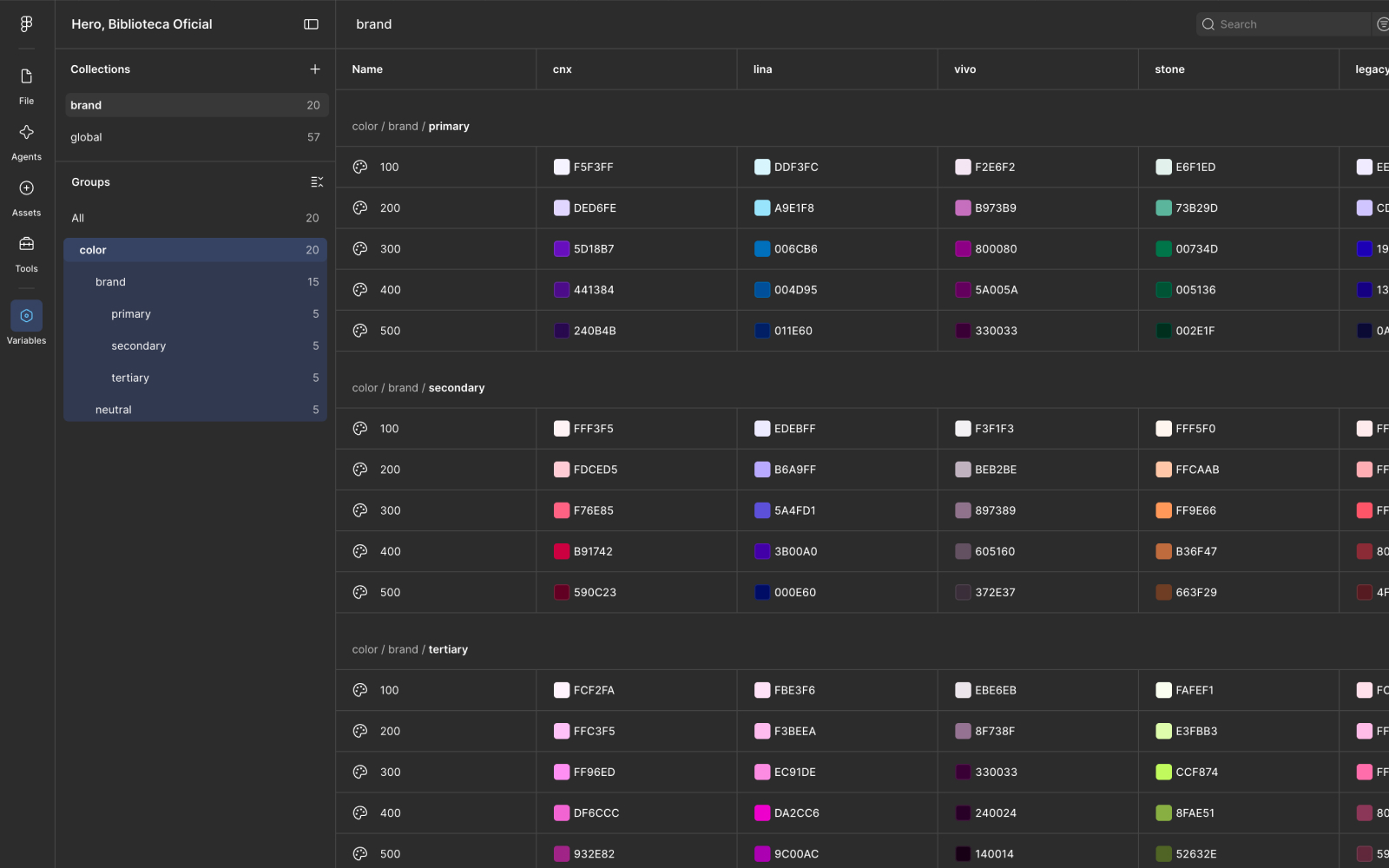Open the FF9E66 swatch in stone column
Screen dimensions: 1389x868
click(1163, 510)
